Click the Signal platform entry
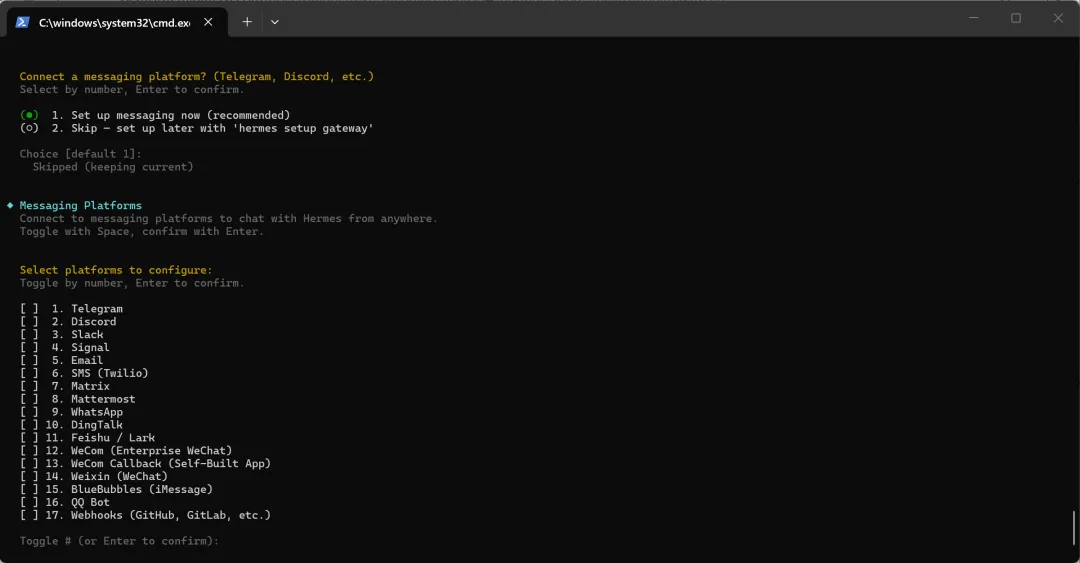Image resolution: width=1080 pixels, height=563 pixels. 90,348
